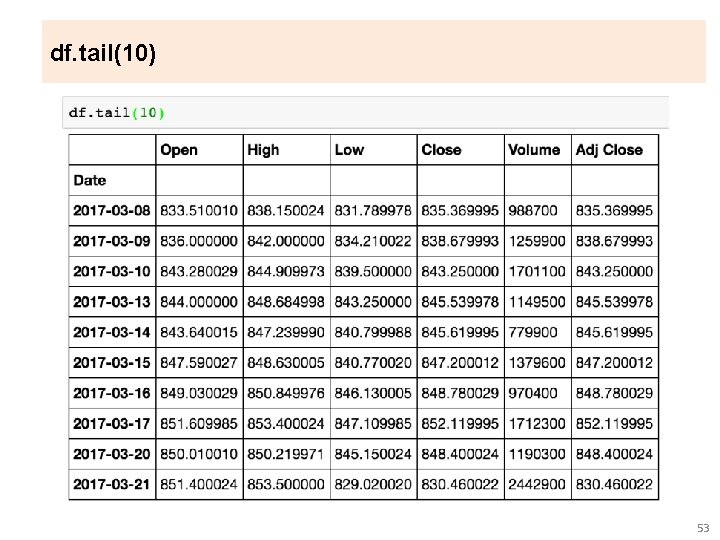Click Volume value 1149500

(537, 302)
